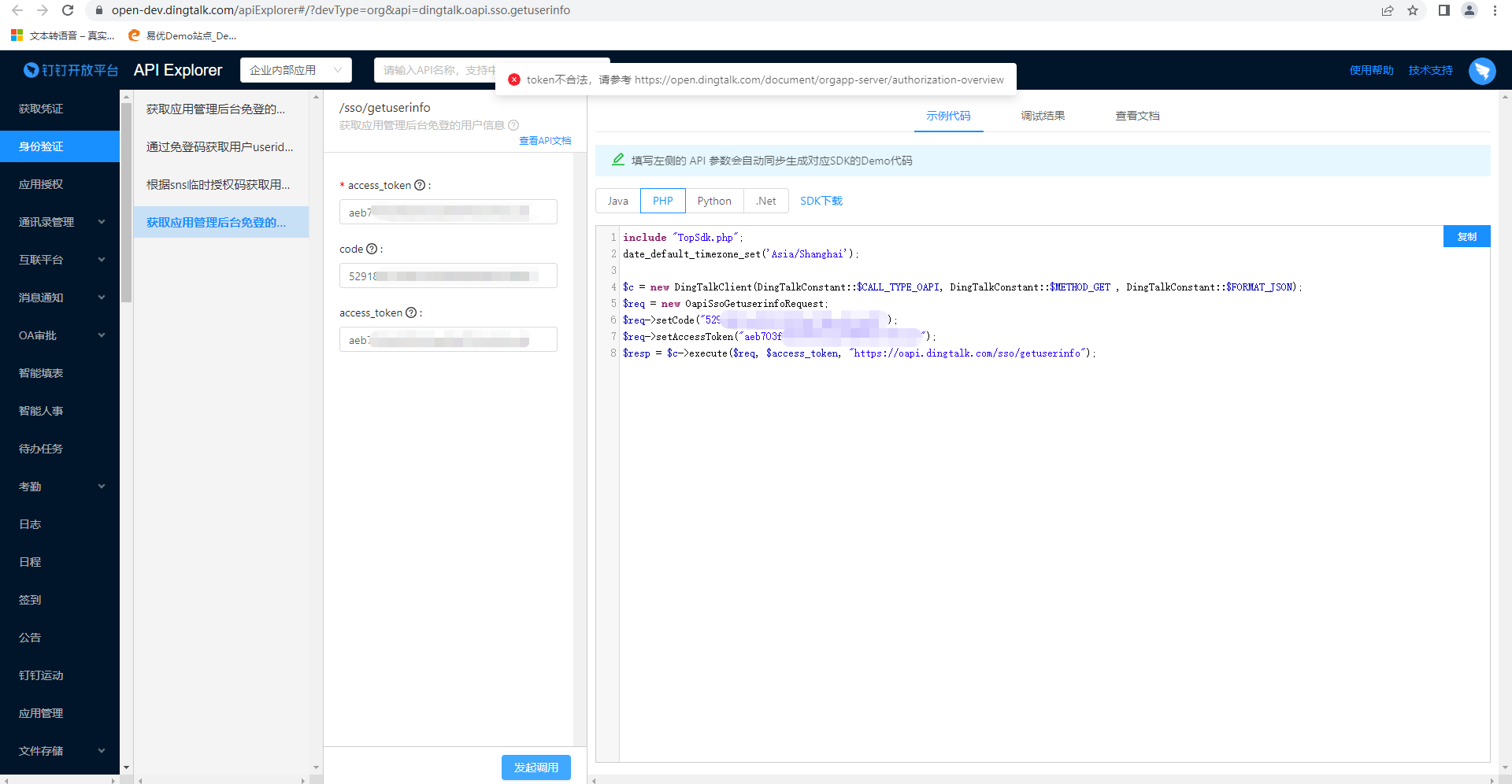The height and width of the screenshot is (784, 1512).
Task: Open the 使用帮助 link
Action: [x=1372, y=70]
